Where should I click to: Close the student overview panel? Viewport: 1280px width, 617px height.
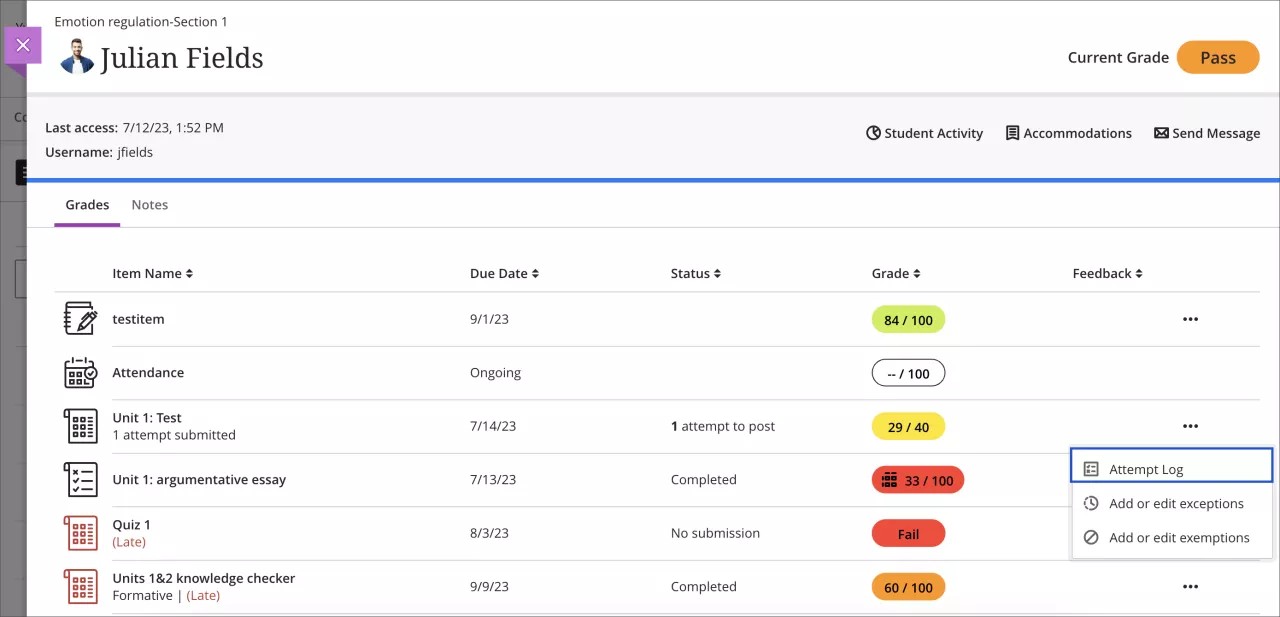point(23,45)
